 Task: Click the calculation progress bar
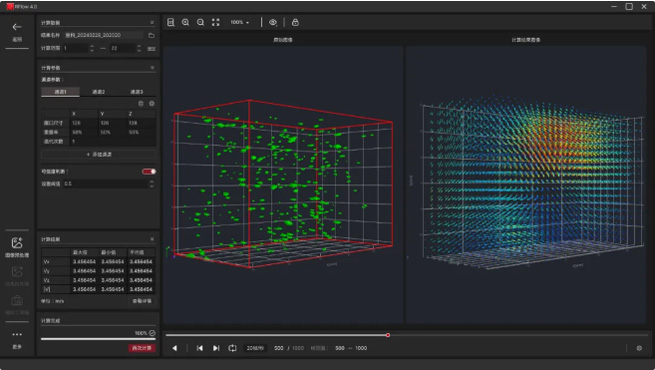pyautogui.click(x=98, y=339)
